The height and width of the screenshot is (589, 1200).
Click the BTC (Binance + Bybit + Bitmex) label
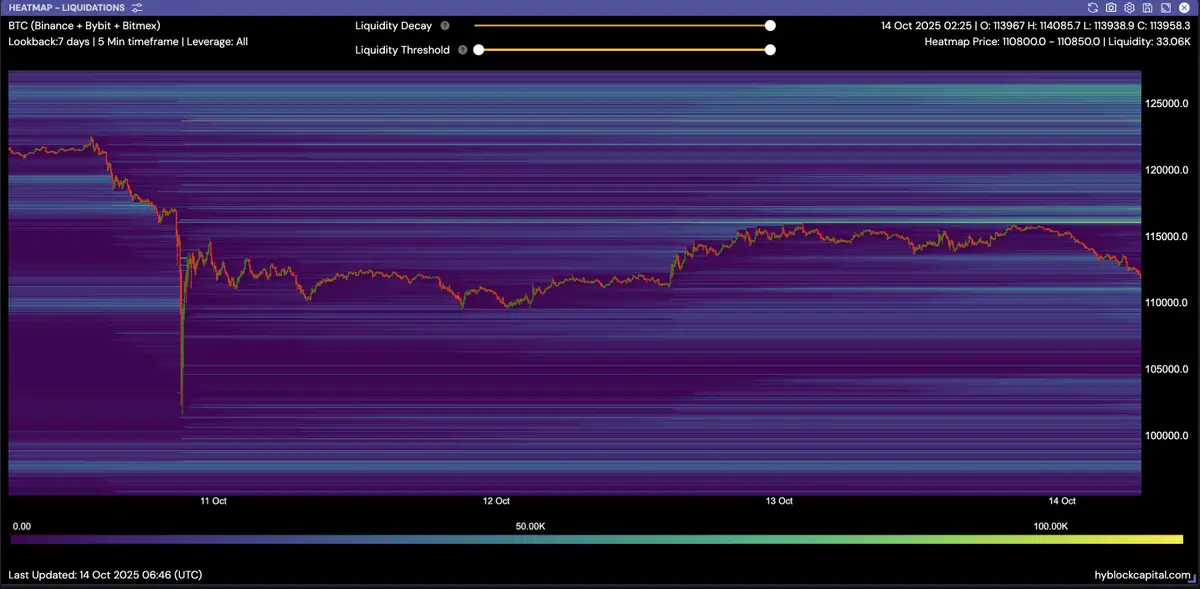[84, 25]
